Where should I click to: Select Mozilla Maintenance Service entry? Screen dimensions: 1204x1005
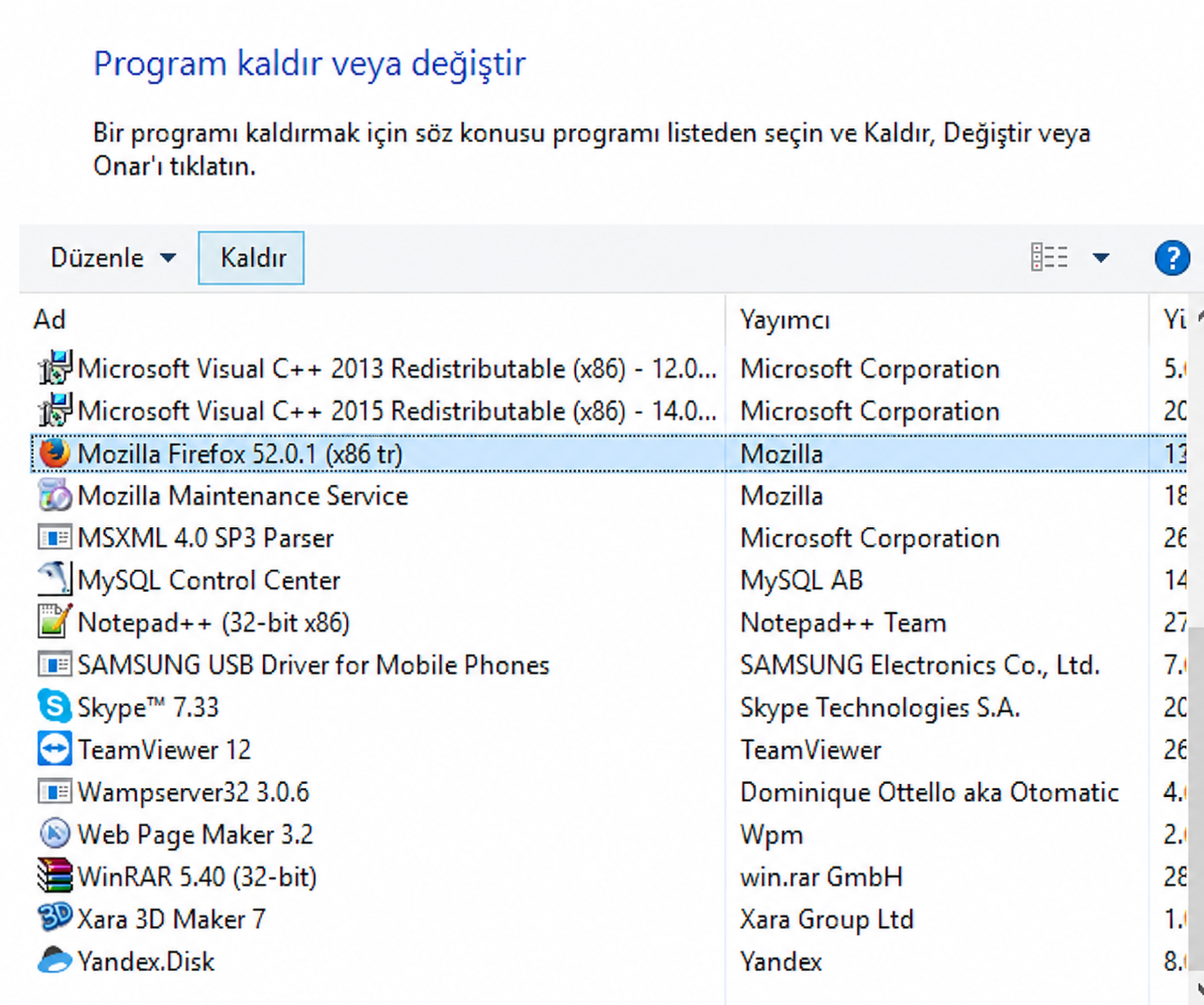[x=609, y=495]
